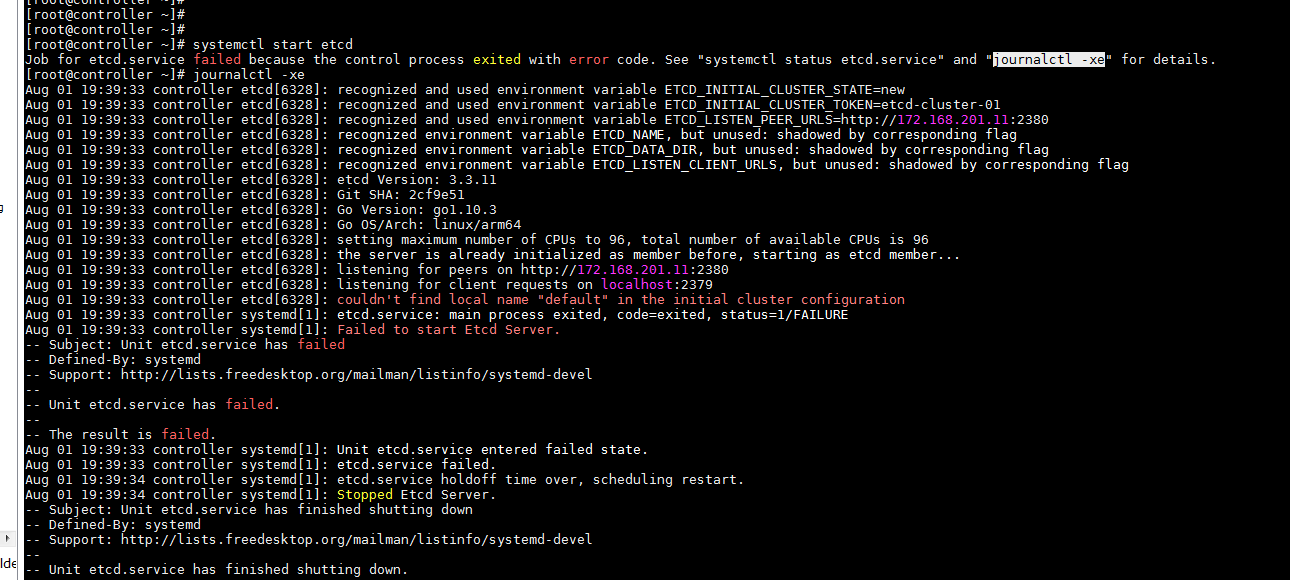Click the "etcd Version: 3.3.11" text
The image size is (1290, 580).
pos(417,179)
